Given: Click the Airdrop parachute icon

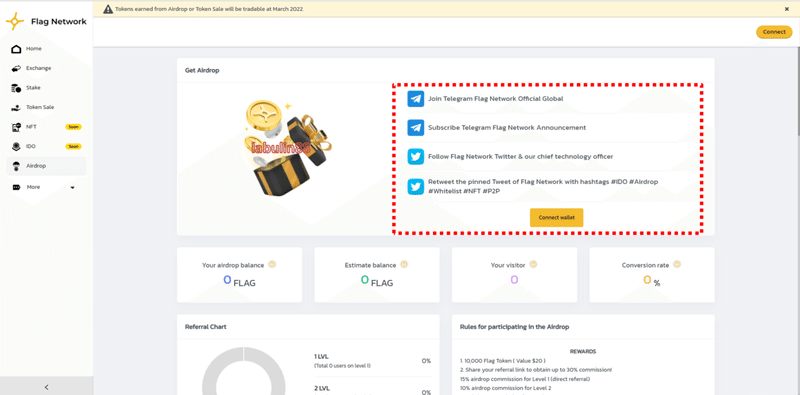Looking at the screenshot, I should [x=16, y=166].
